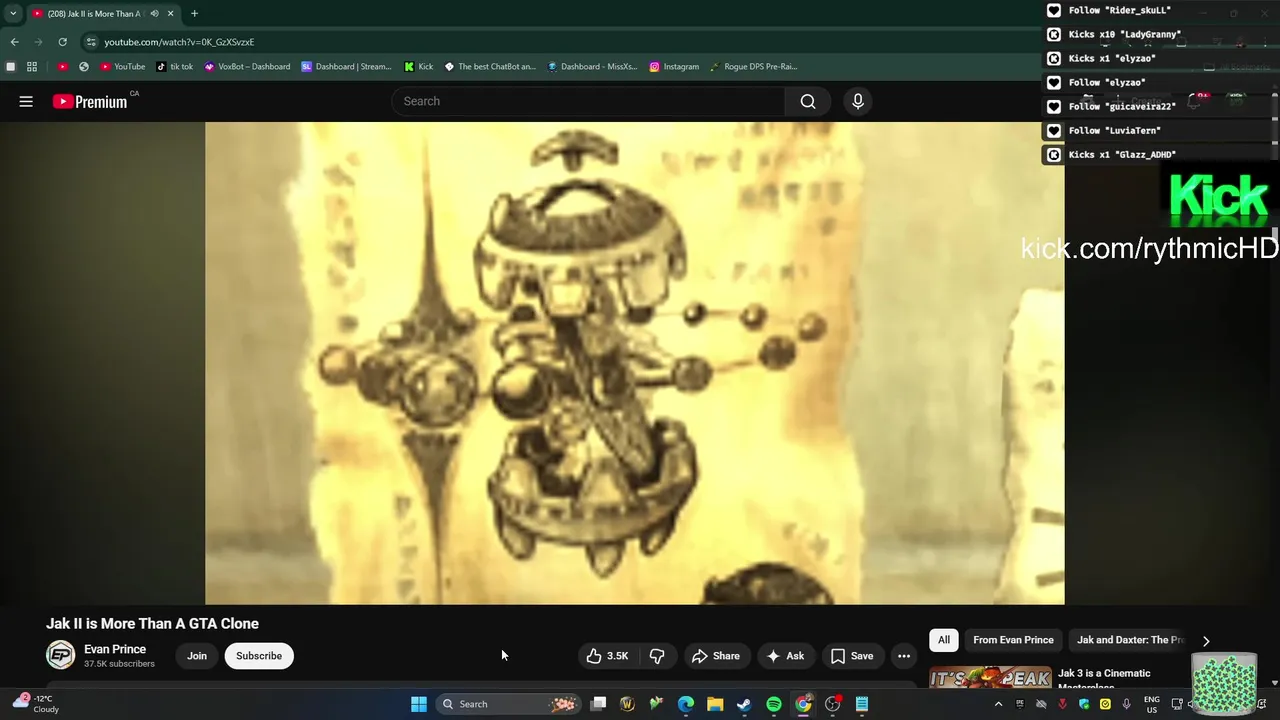Open the weather widget showing -12°C Cloudy
The width and height of the screenshot is (1280, 720).
[36, 704]
